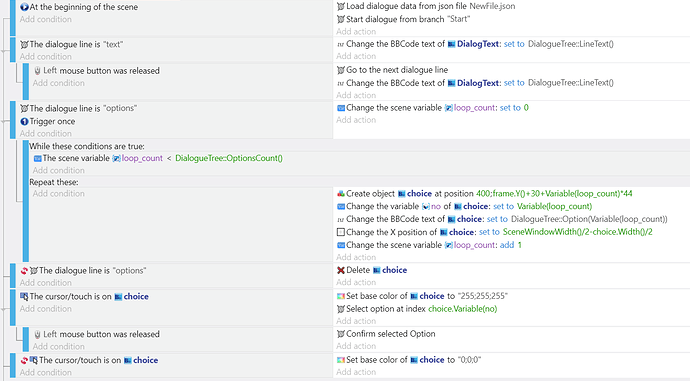Click Add condition under the While loop_count condition
This screenshot has width=690, height=381.
(59, 171)
